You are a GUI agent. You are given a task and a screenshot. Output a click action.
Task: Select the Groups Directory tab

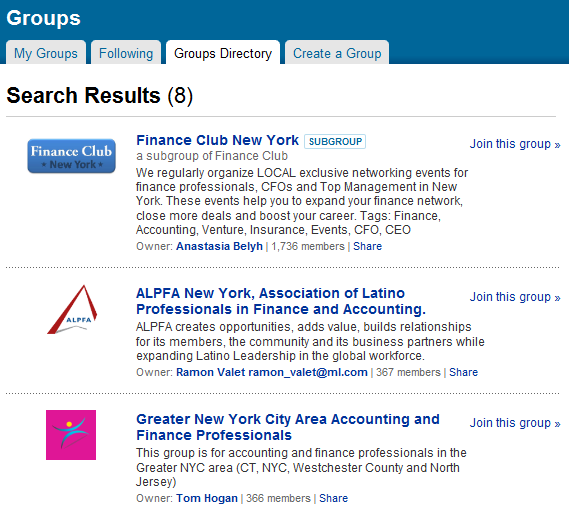pyautogui.click(x=223, y=53)
